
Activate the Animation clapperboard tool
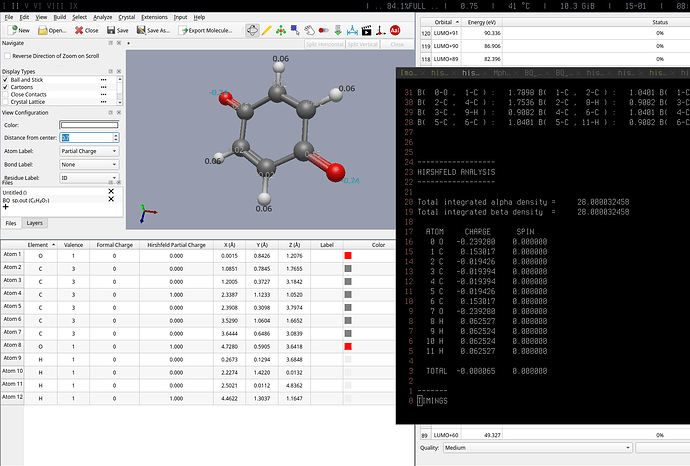click(366, 31)
